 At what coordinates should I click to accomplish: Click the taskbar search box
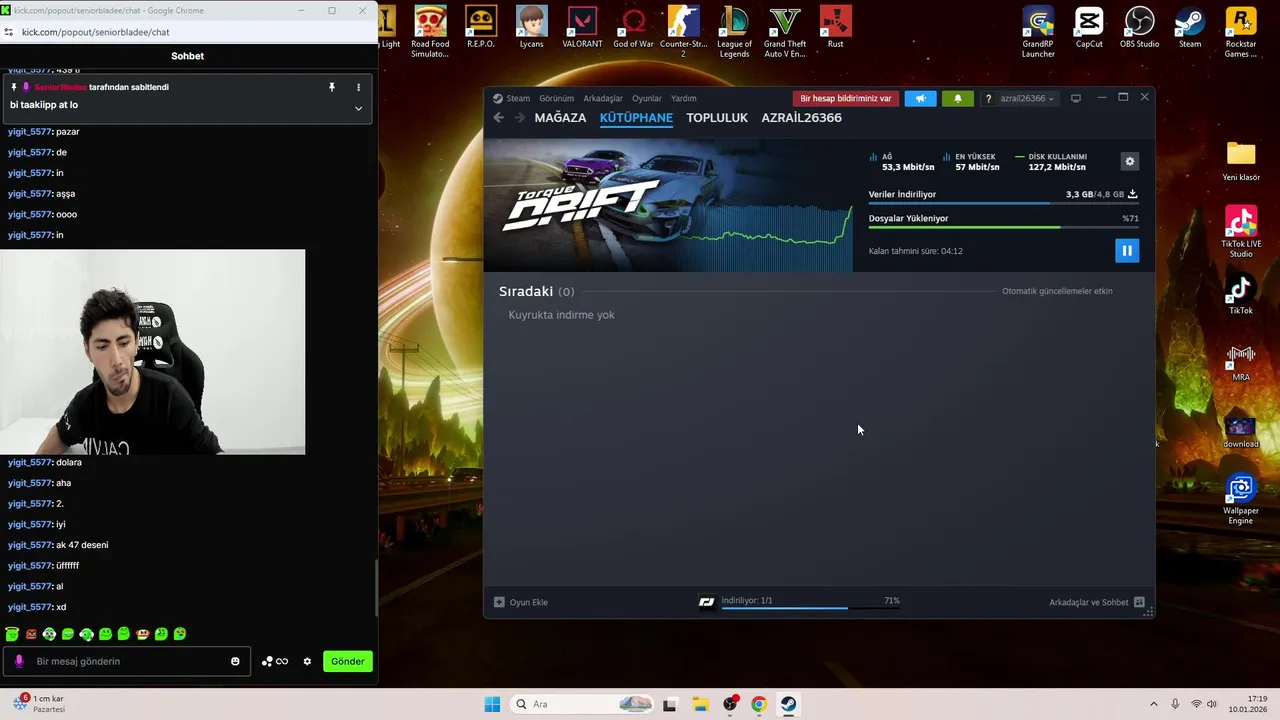click(x=582, y=704)
